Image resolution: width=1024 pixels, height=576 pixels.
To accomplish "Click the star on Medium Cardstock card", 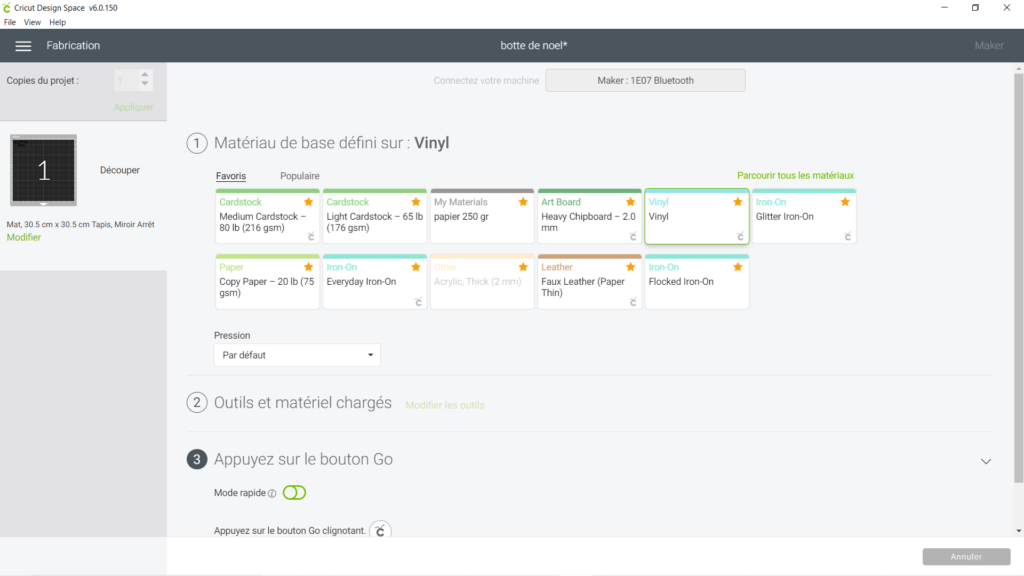I will coord(308,202).
